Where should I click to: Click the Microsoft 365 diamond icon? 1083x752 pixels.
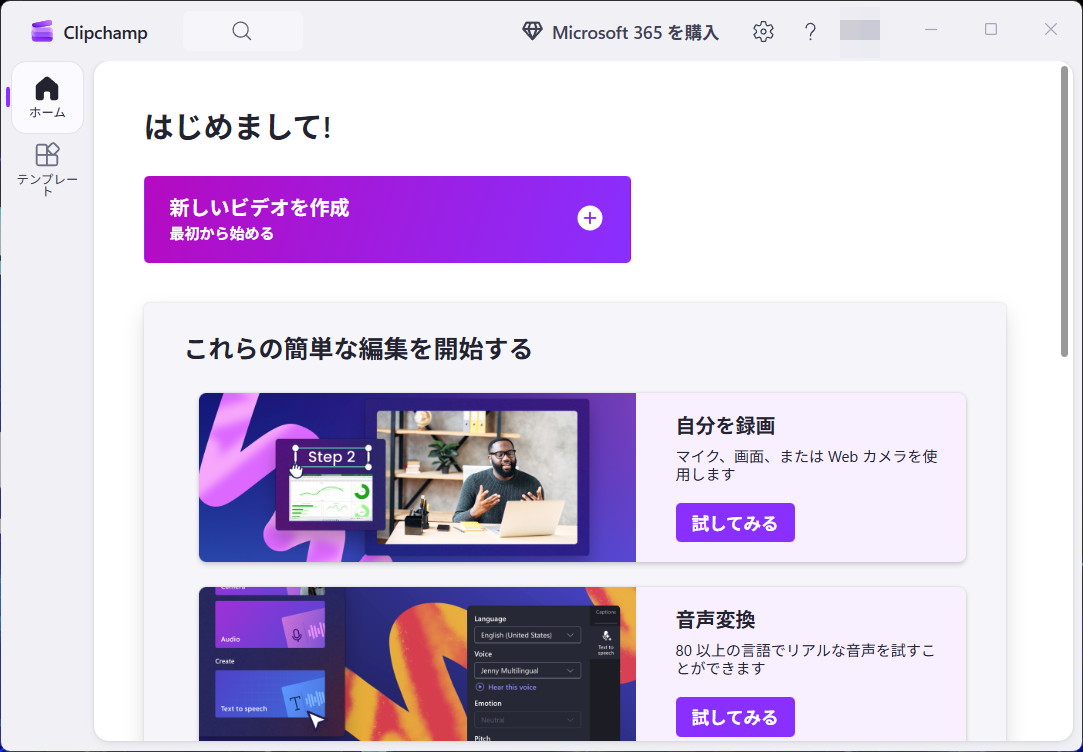(x=532, y=31)
